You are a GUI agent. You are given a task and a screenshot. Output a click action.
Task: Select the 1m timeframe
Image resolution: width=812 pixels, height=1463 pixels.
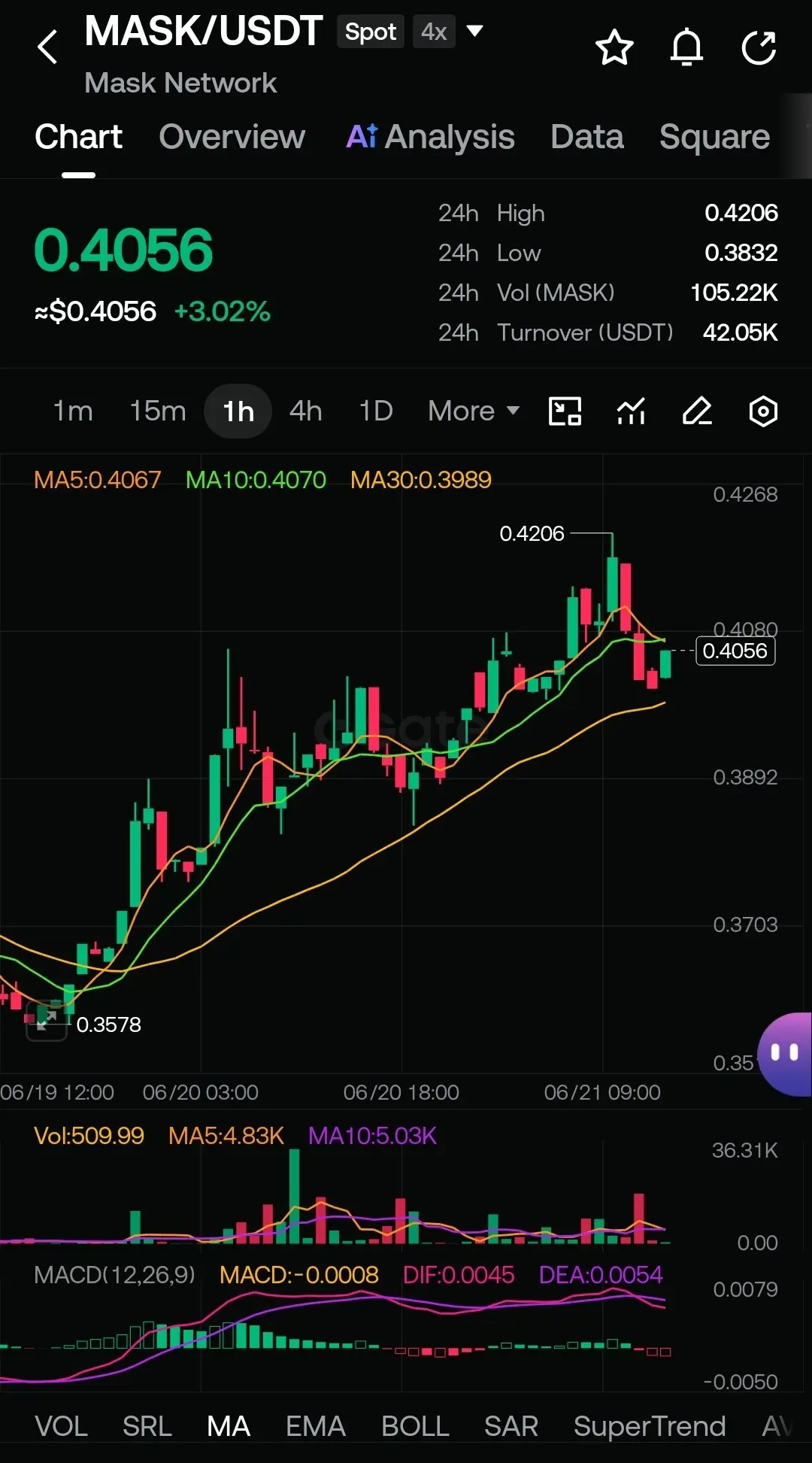[73, 411]
